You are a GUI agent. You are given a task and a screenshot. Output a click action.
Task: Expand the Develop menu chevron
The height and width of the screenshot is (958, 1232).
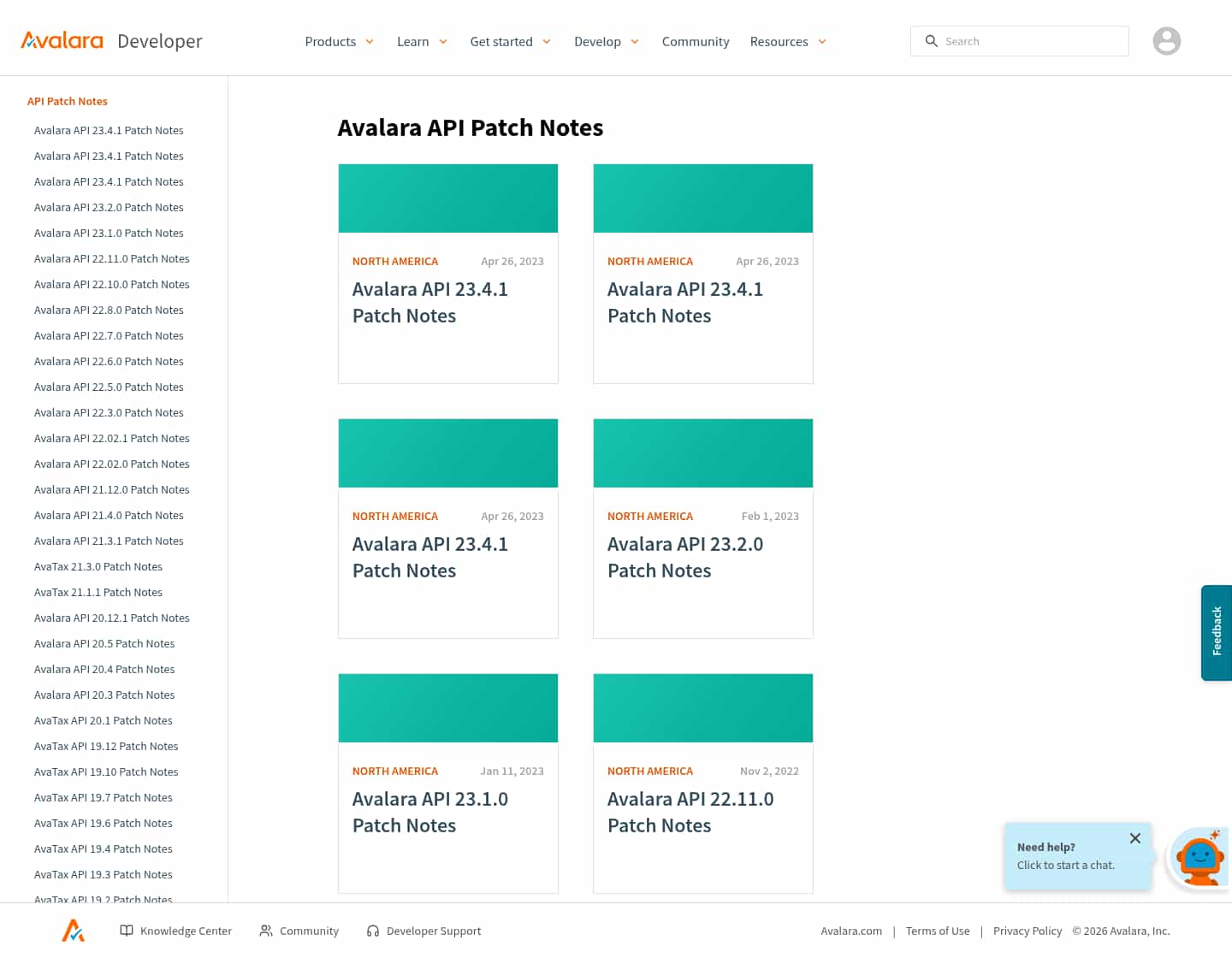click(635, 41)
